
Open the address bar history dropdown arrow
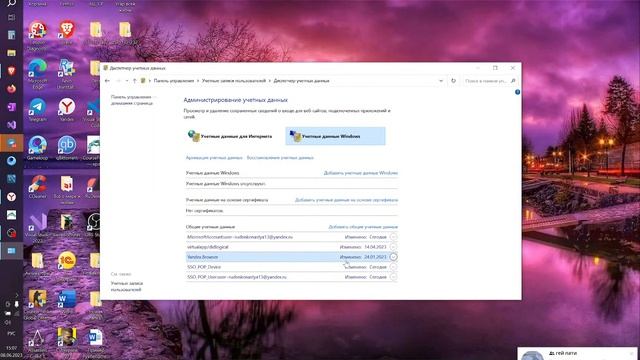tap(441, 81)
